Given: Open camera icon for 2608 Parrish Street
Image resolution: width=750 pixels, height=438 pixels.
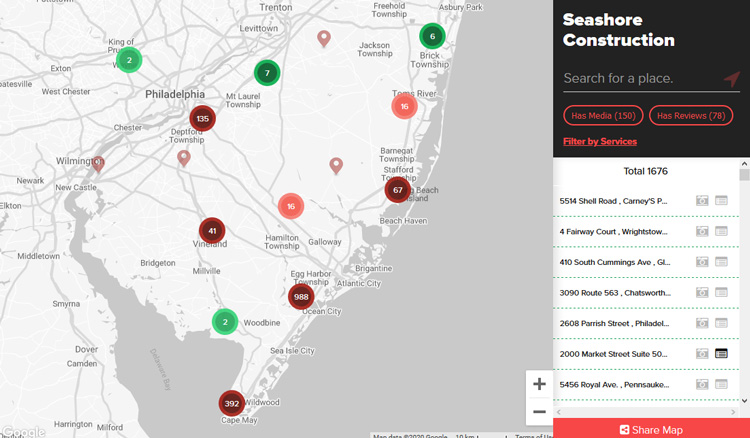Looking at the screenshot, I should pyautogui.click(x=702, y=323).
